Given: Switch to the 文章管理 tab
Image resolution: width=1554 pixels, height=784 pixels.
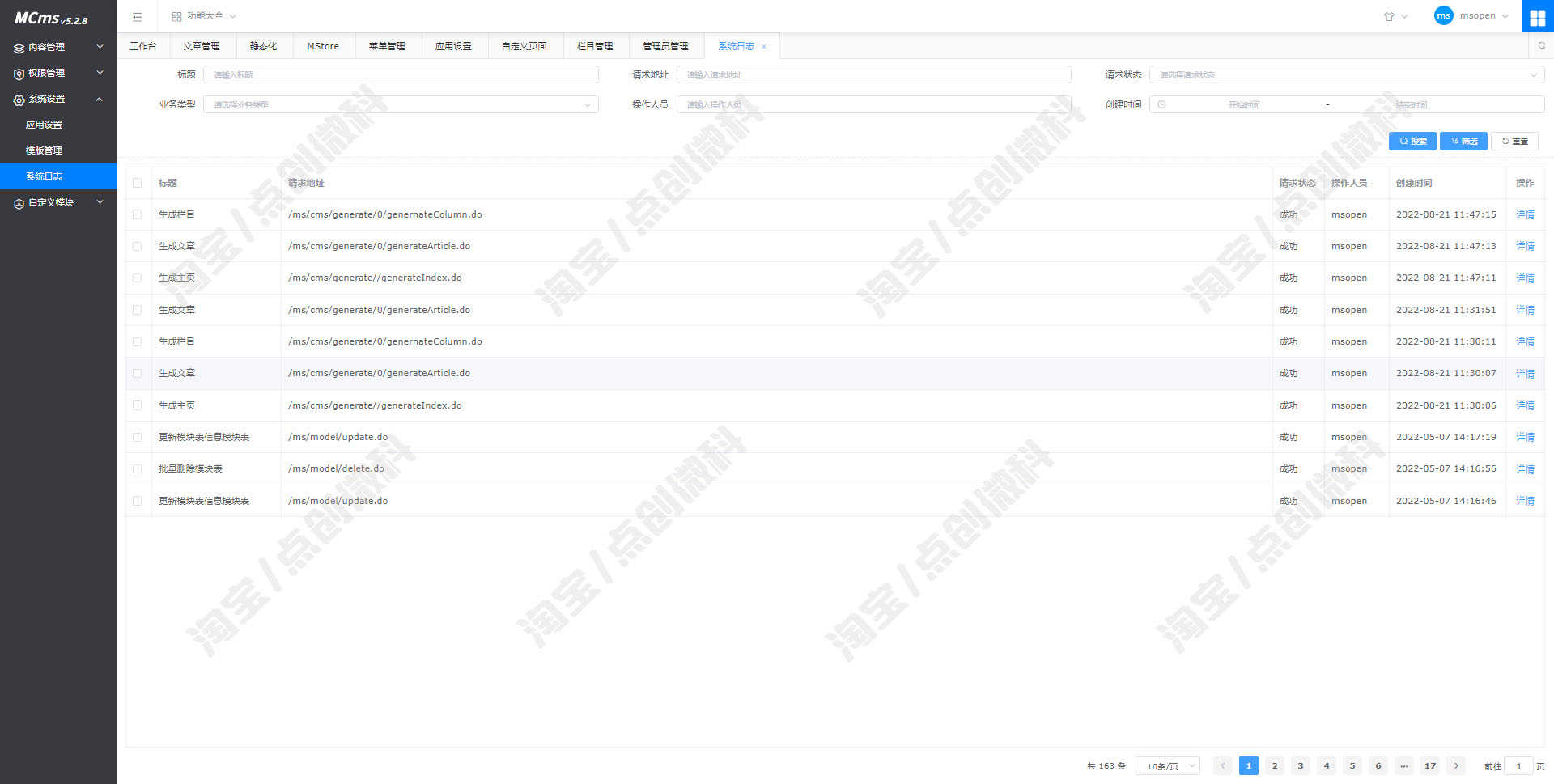Looking at the screenshot, I should click(202, 46).
